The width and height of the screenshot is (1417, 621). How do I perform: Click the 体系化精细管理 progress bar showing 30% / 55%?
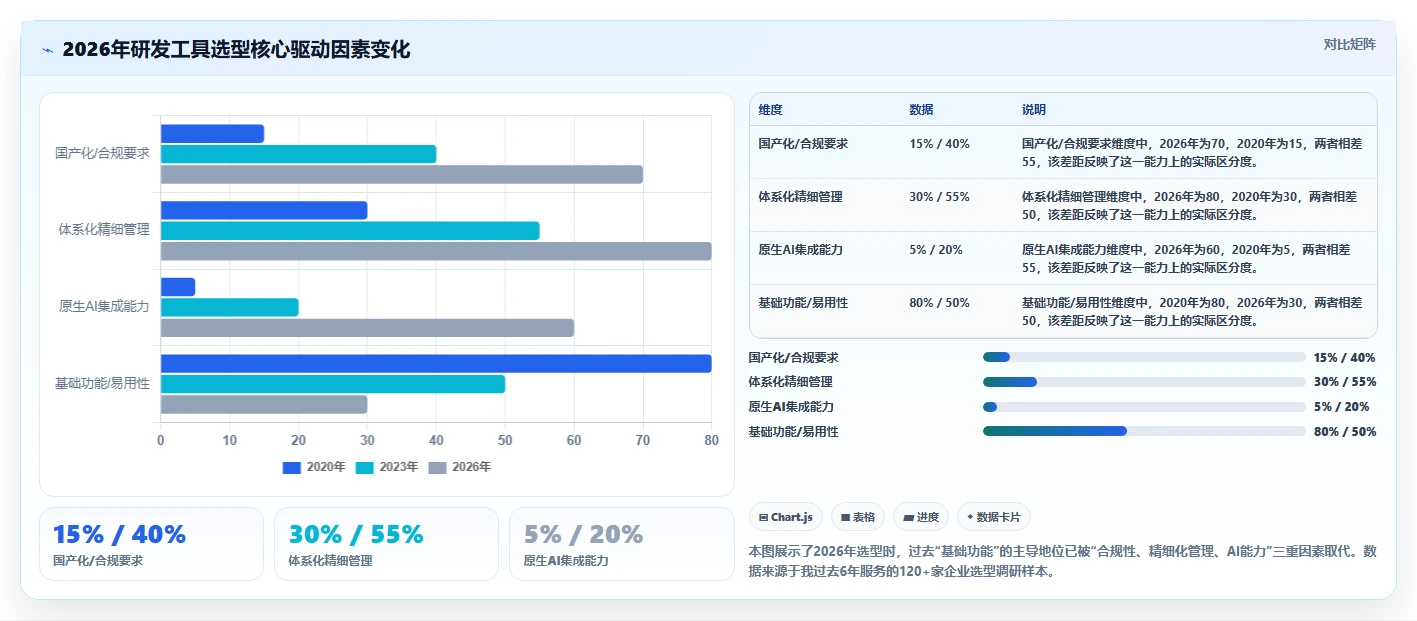tap(1144, 382)
